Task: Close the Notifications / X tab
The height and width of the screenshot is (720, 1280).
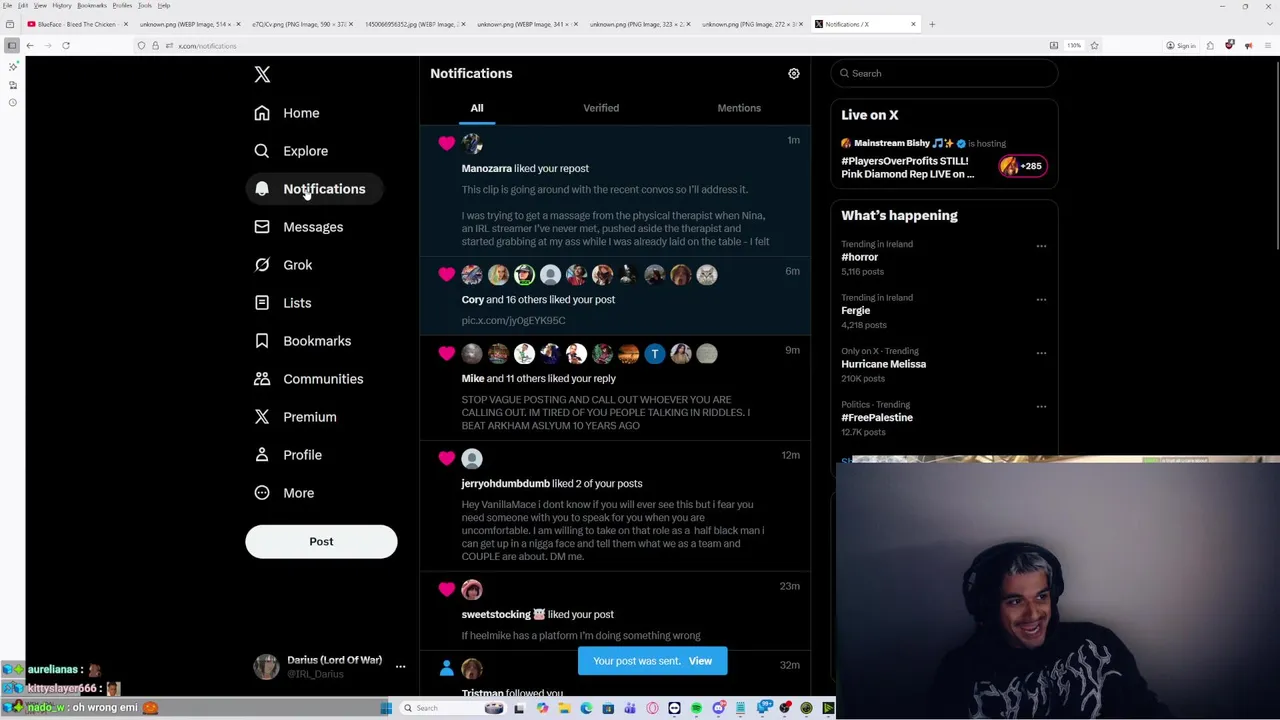Action: coord(913,24)
